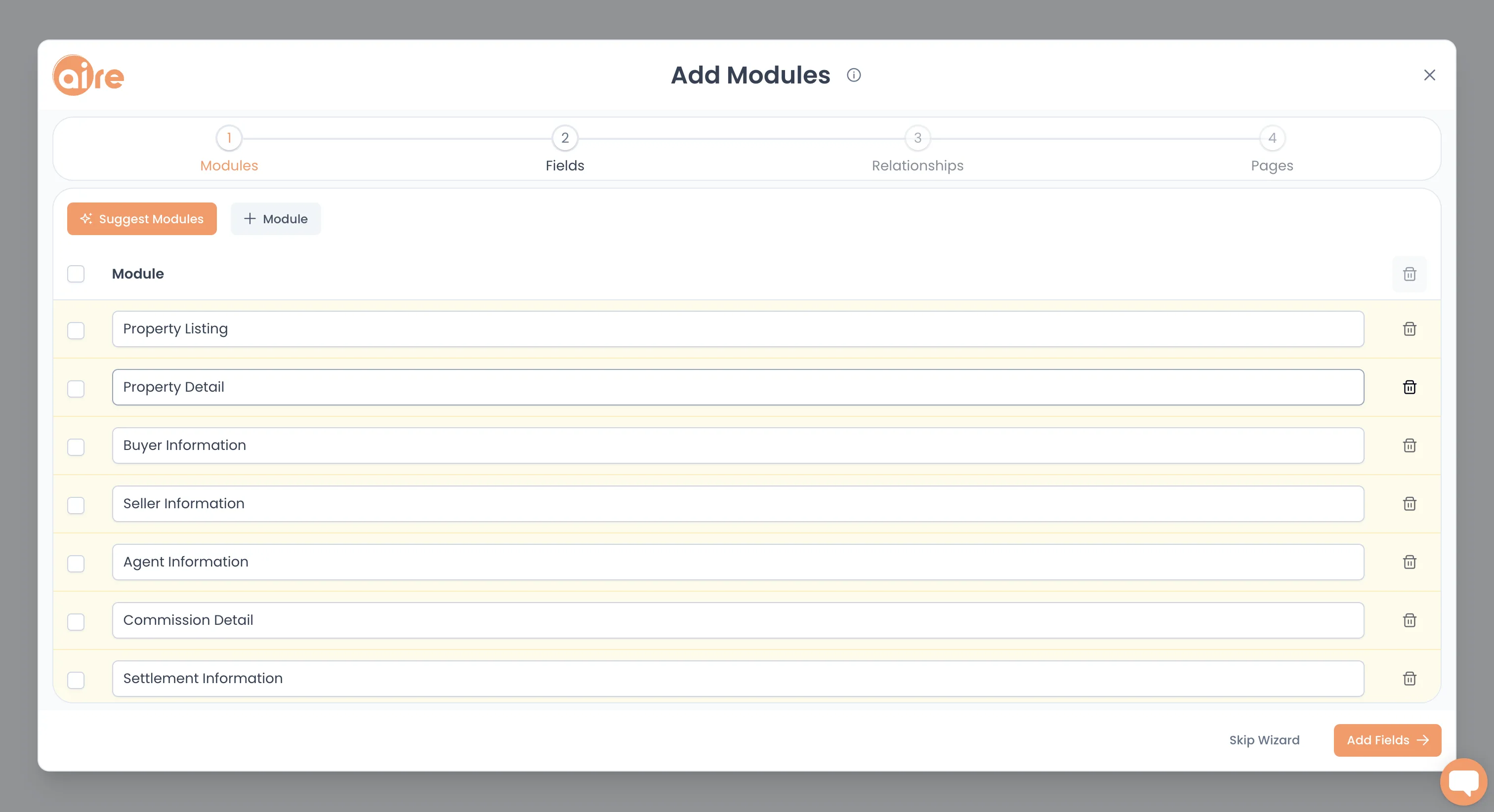
Task: Edit the Commission Detail name field
Action: [x=738, y=620]
